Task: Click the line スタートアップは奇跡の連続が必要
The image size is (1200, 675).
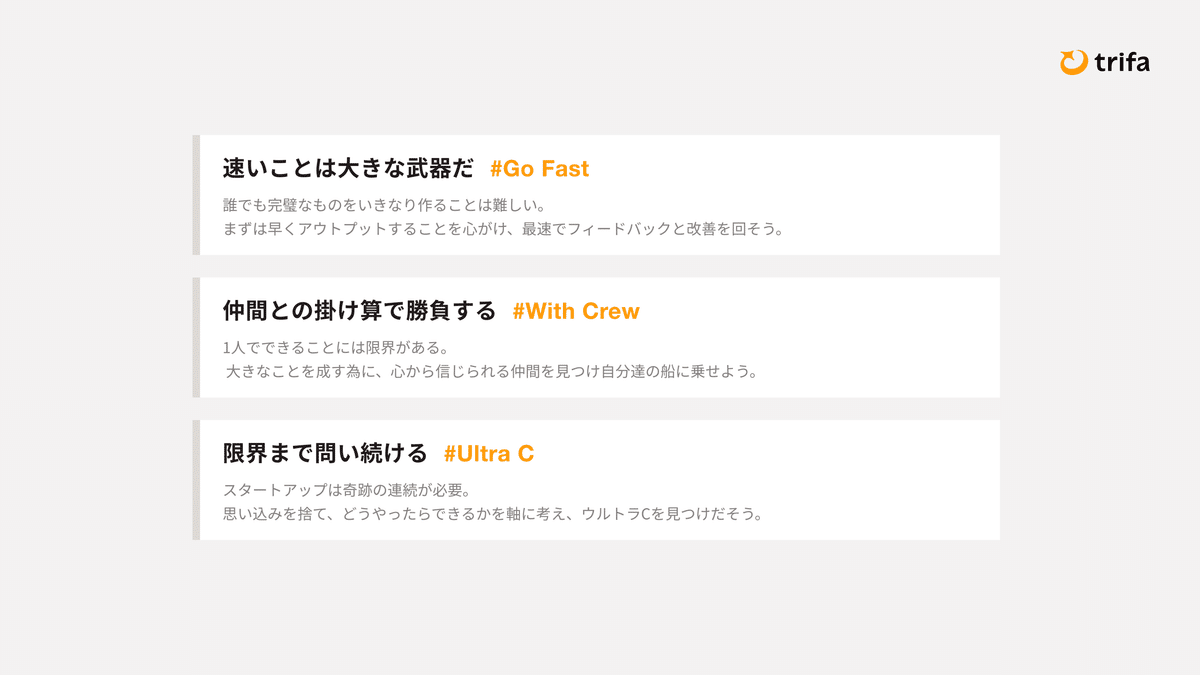Action: click(346, 491)
